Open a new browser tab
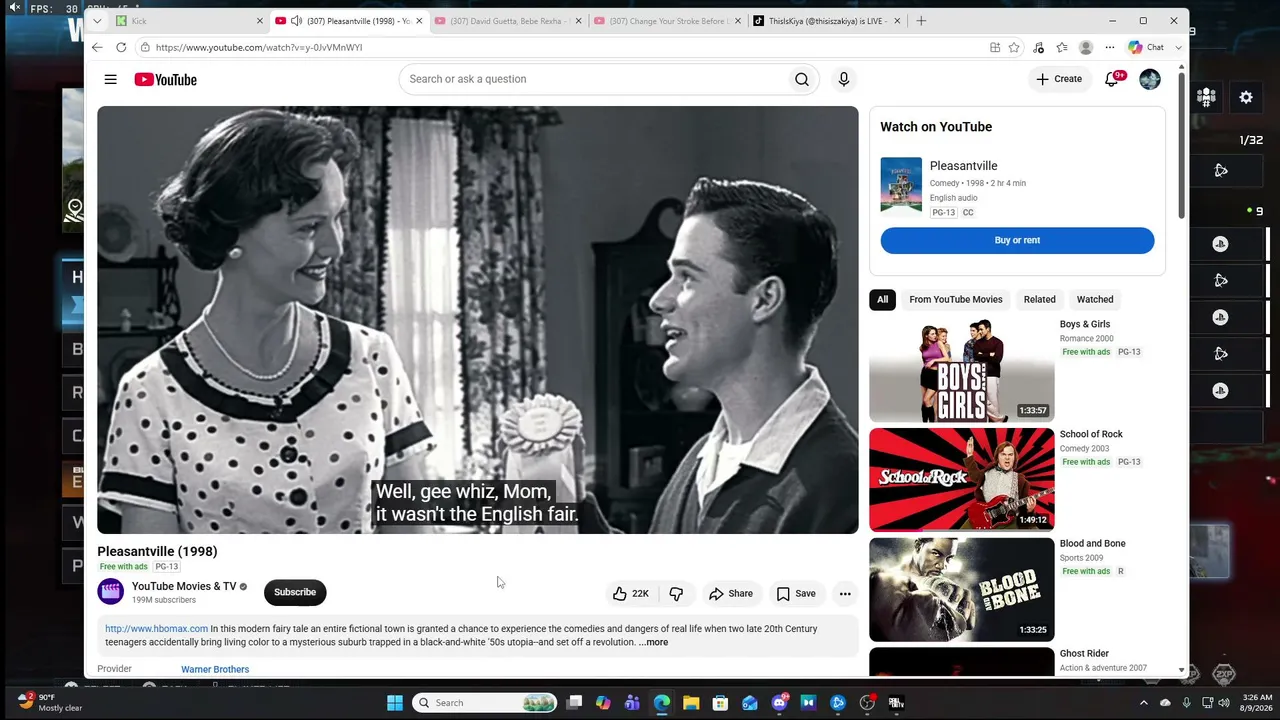The height and width of the screenshot is (720, 1280). (x=921, y=20)
